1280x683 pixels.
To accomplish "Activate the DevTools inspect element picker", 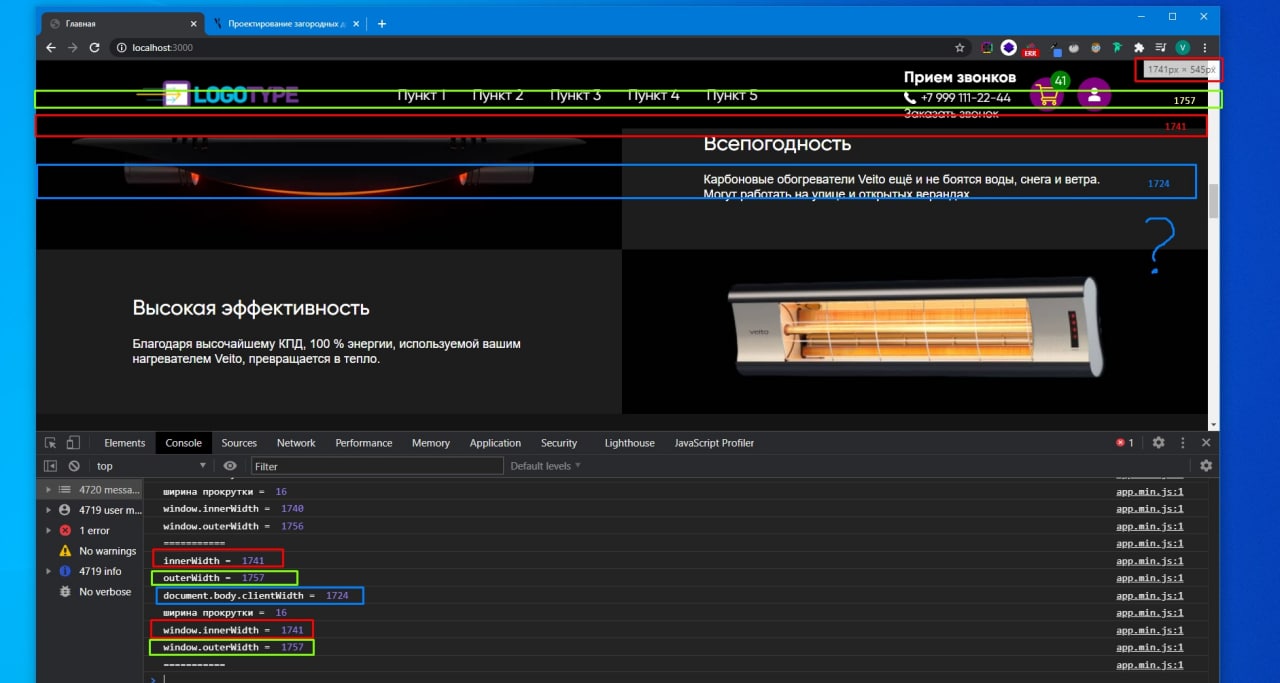I will coord(51,443).
